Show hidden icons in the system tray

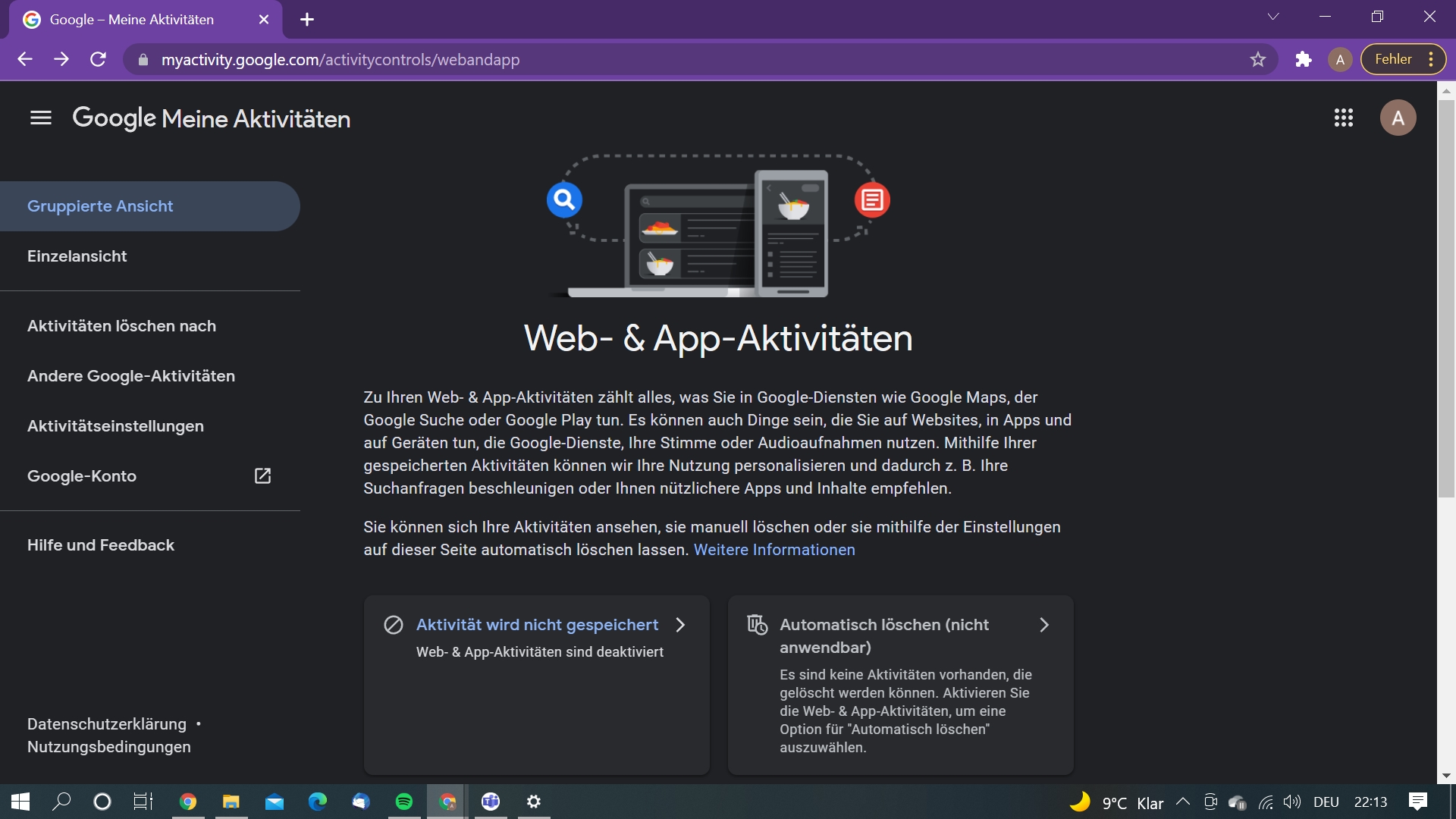pos(1183,802)
